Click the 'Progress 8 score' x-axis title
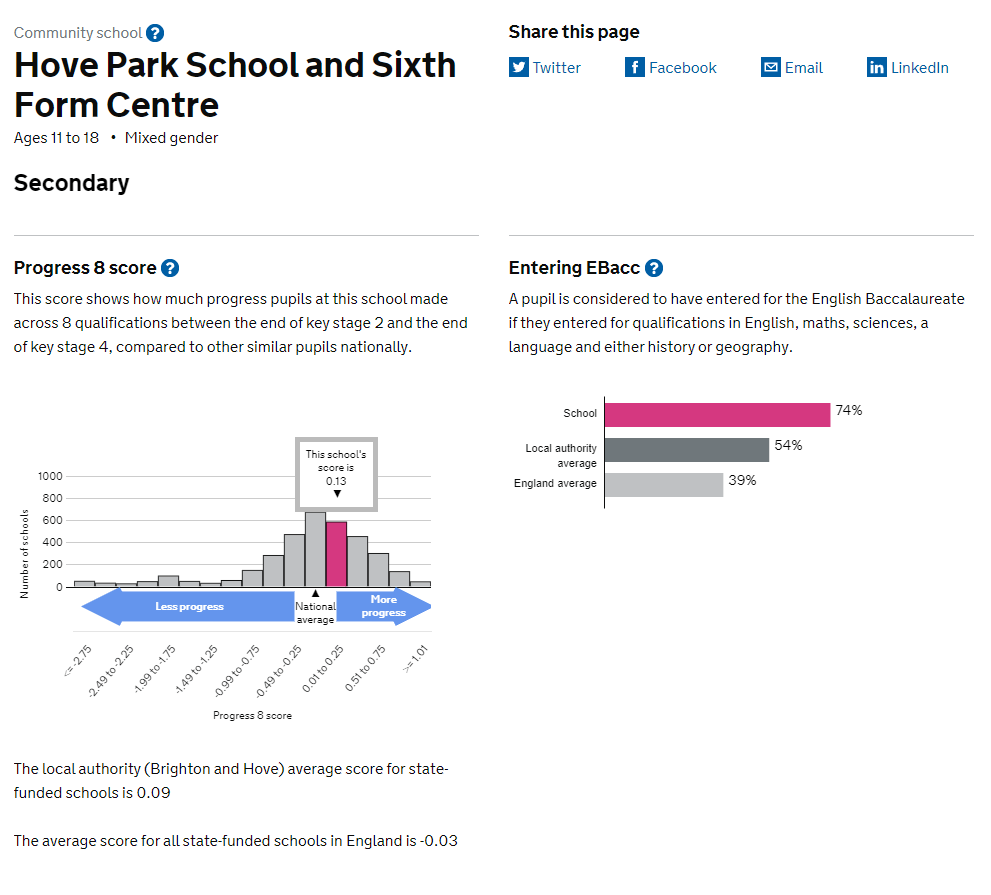The height and width of the screenshot is (895, 991). 252,715
